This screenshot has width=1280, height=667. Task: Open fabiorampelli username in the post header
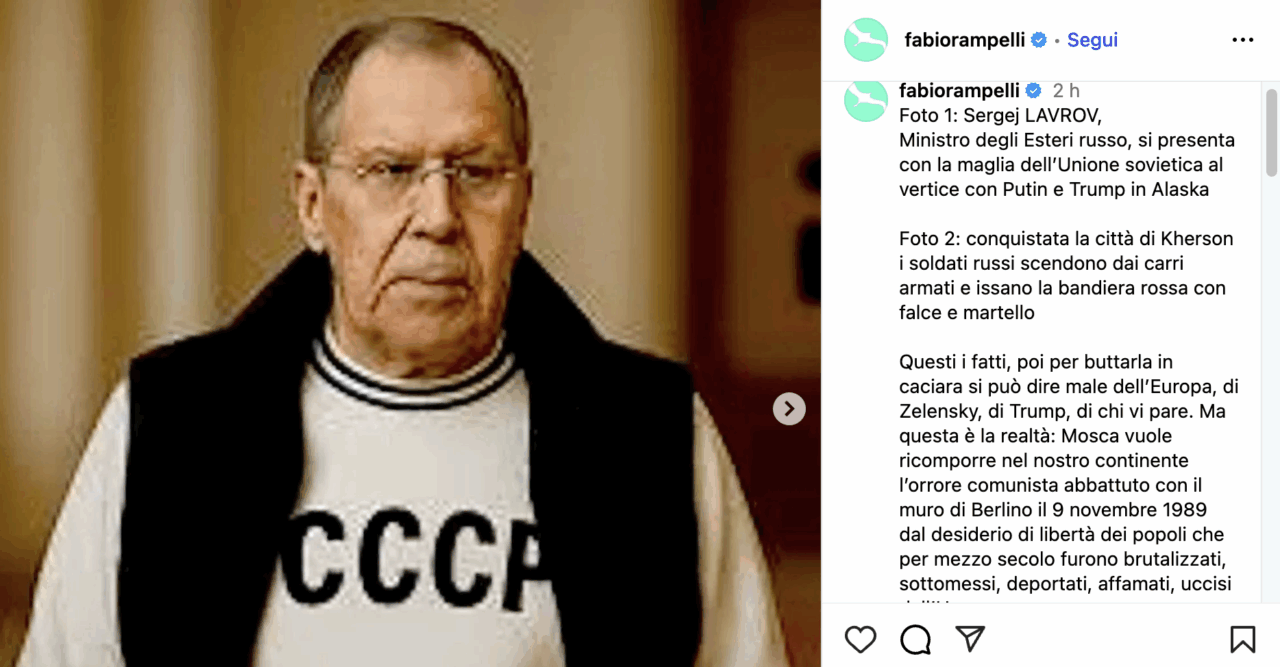(964, 40)
